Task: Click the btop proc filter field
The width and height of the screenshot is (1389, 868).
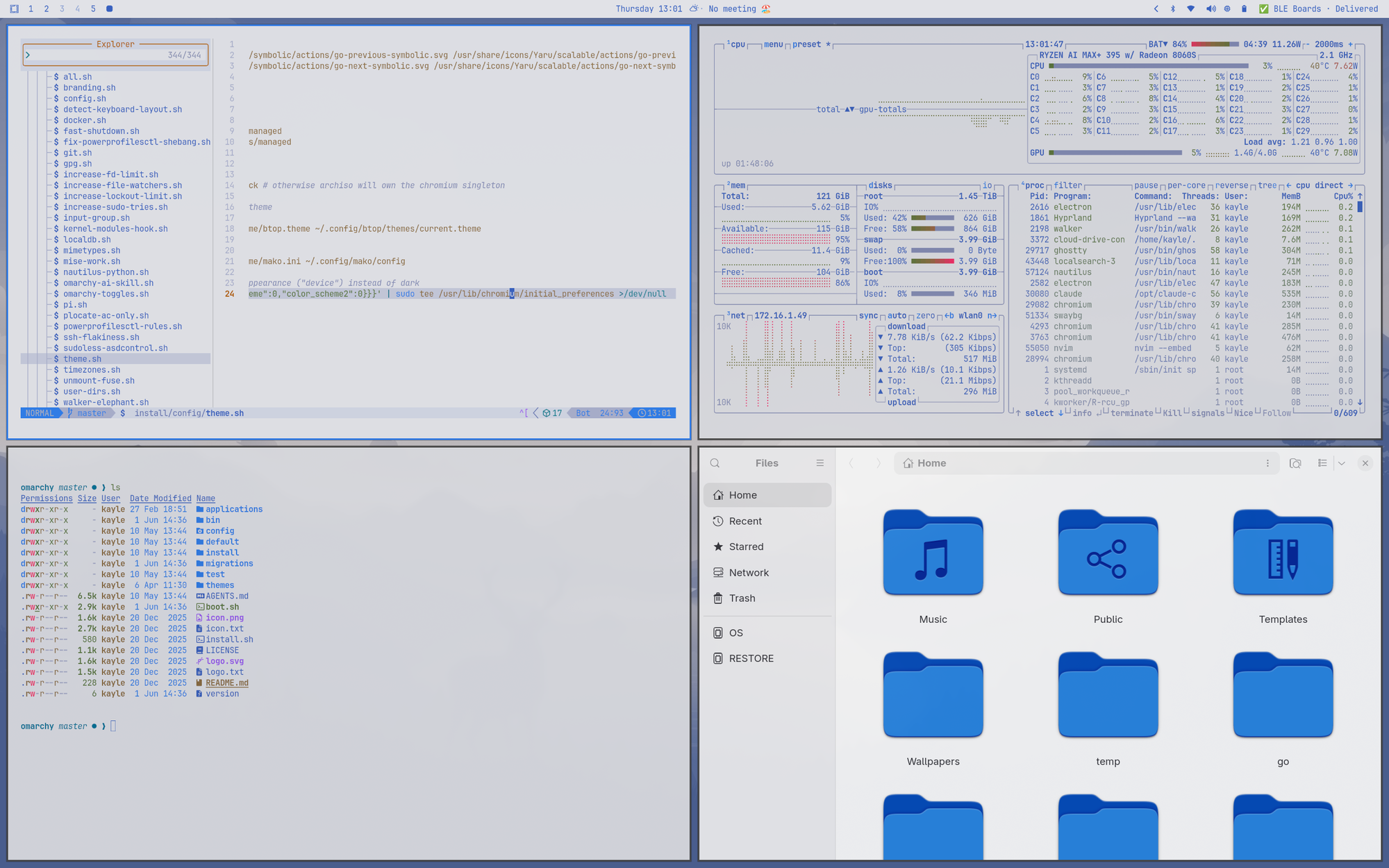Action: coord(1067,185)
